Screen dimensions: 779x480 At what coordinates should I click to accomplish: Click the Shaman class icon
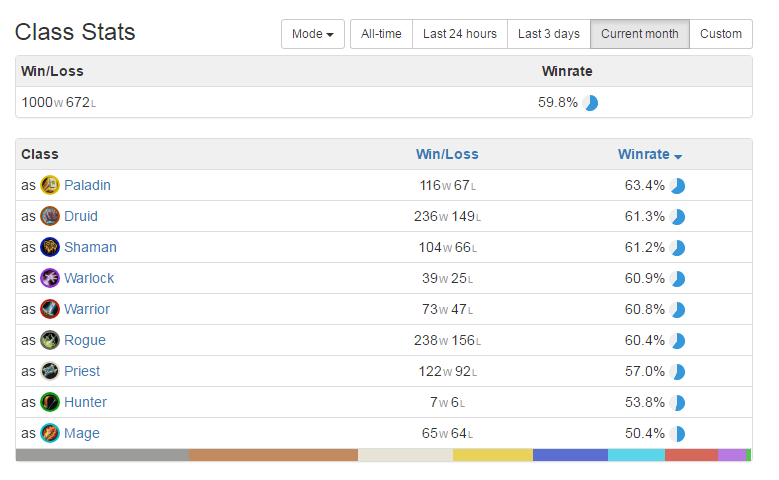pos(50,247)
